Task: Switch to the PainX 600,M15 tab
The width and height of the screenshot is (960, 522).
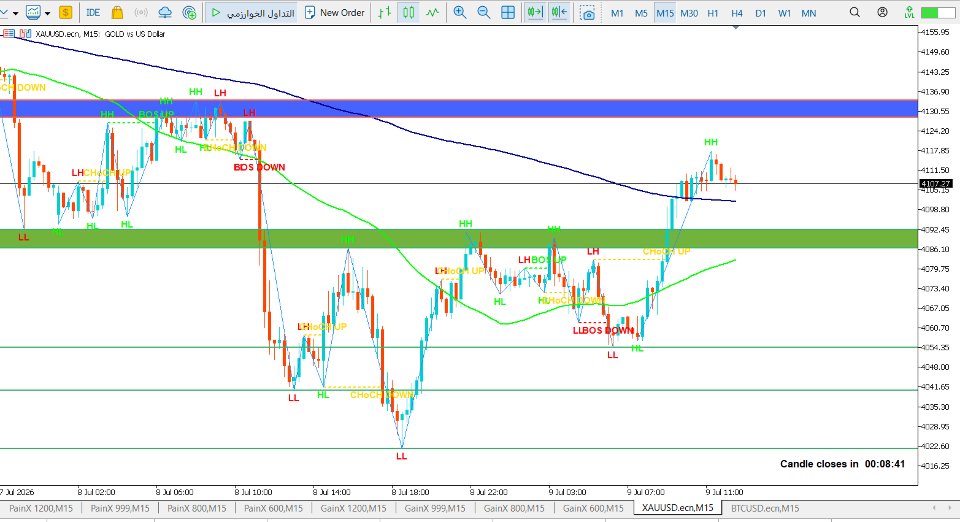Action: tap(273, 508)
